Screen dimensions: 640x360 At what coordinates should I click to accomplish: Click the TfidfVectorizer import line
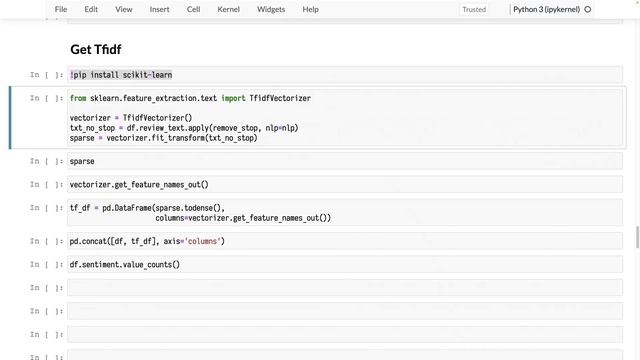click(190, 98)
